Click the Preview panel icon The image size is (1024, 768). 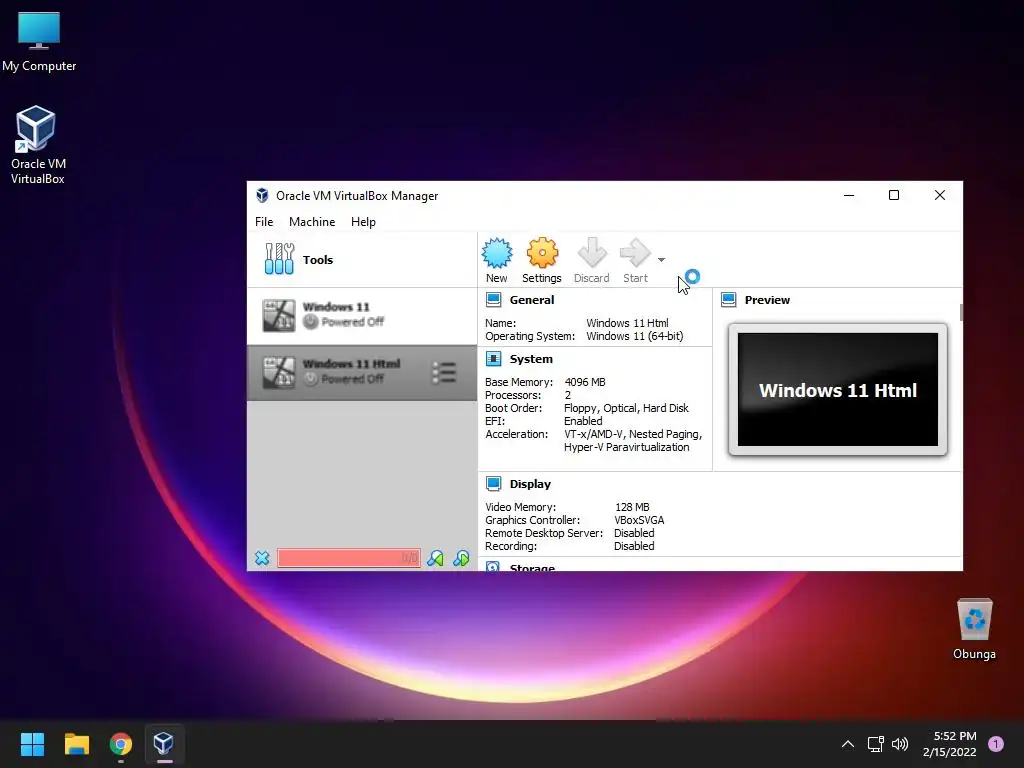point(729,300)
